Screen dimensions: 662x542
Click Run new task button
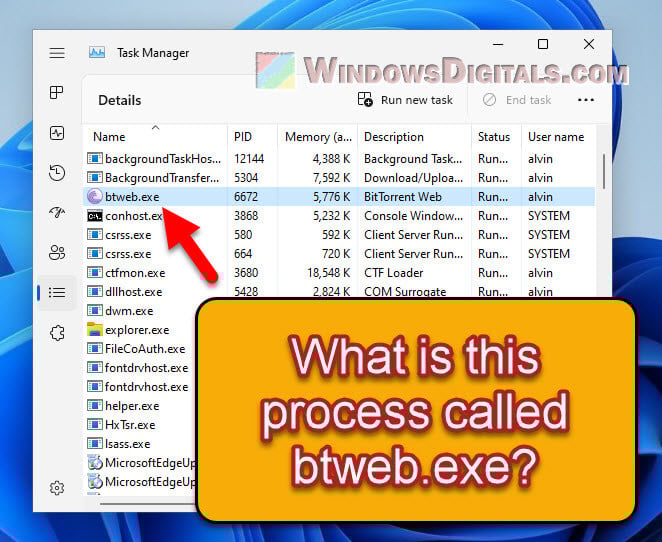[405, 100]
